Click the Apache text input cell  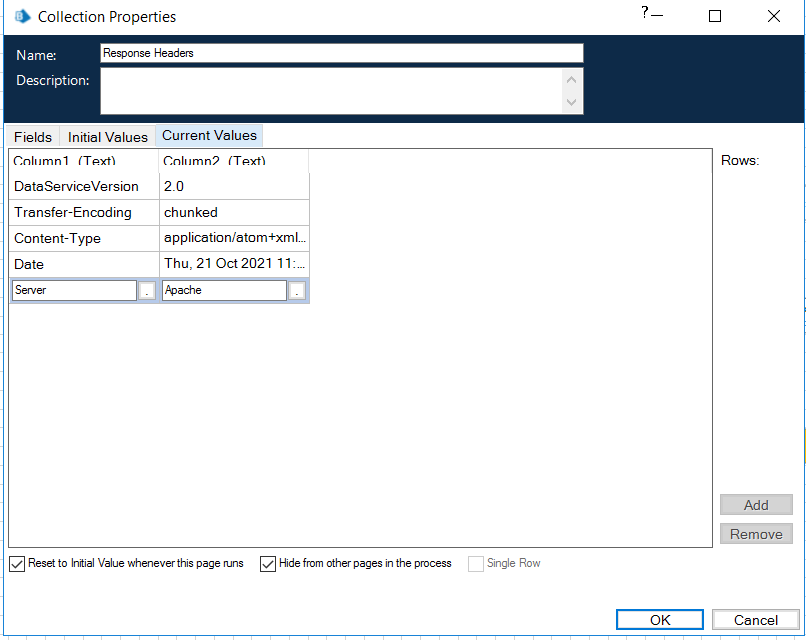(x=224, y=290)
